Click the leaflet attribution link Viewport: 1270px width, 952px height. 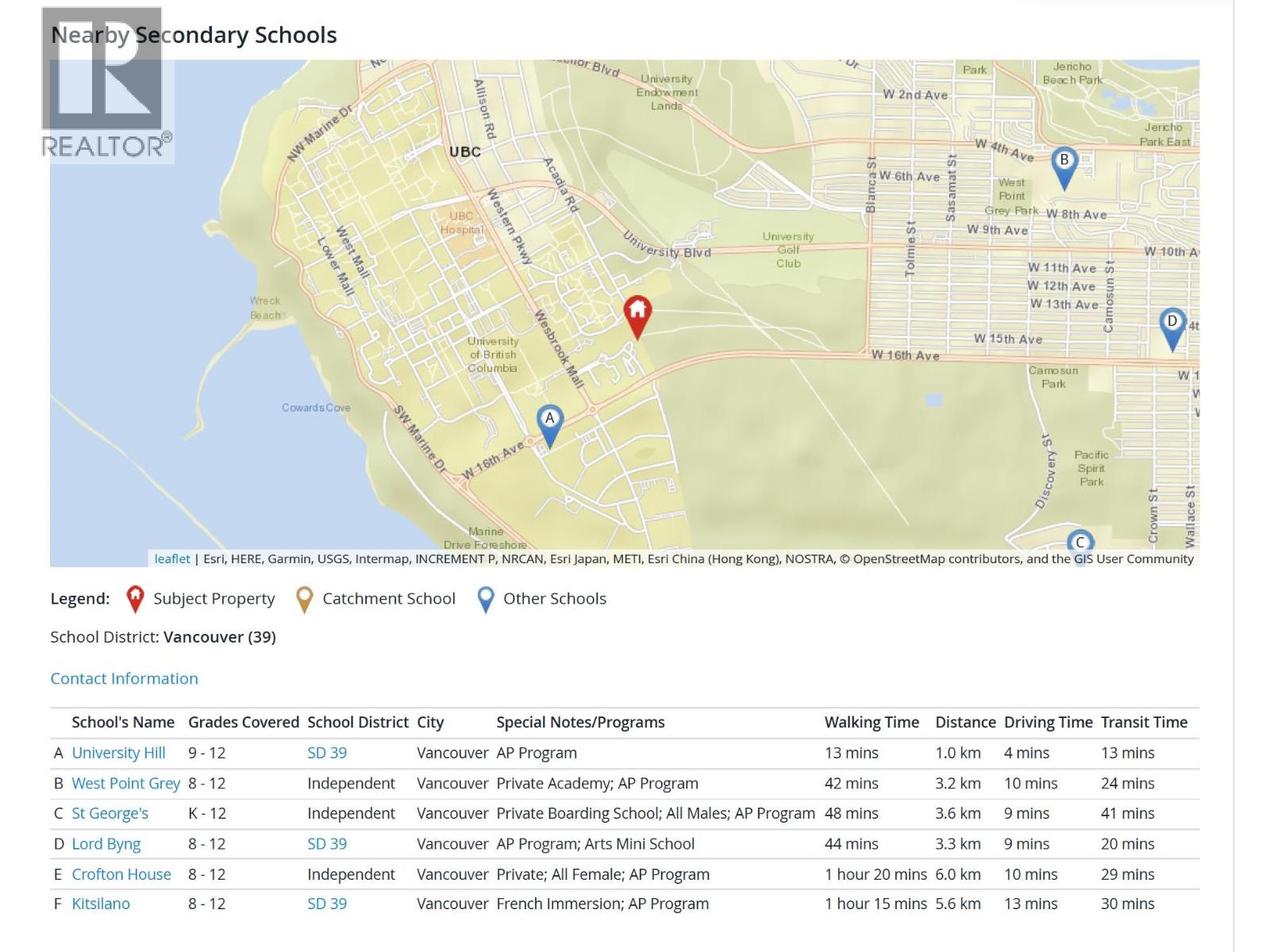click(172, 559)
